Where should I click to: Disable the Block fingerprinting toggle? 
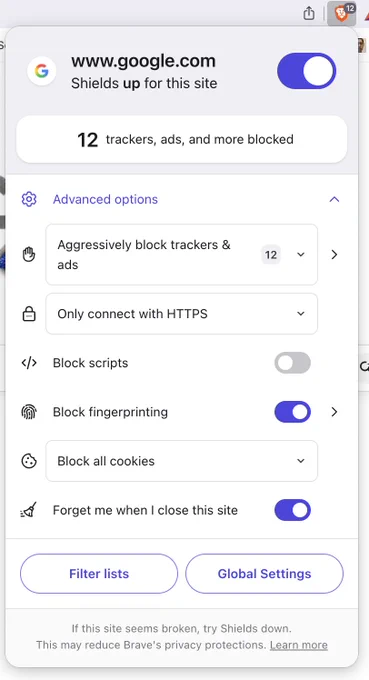tap(293, 412)
